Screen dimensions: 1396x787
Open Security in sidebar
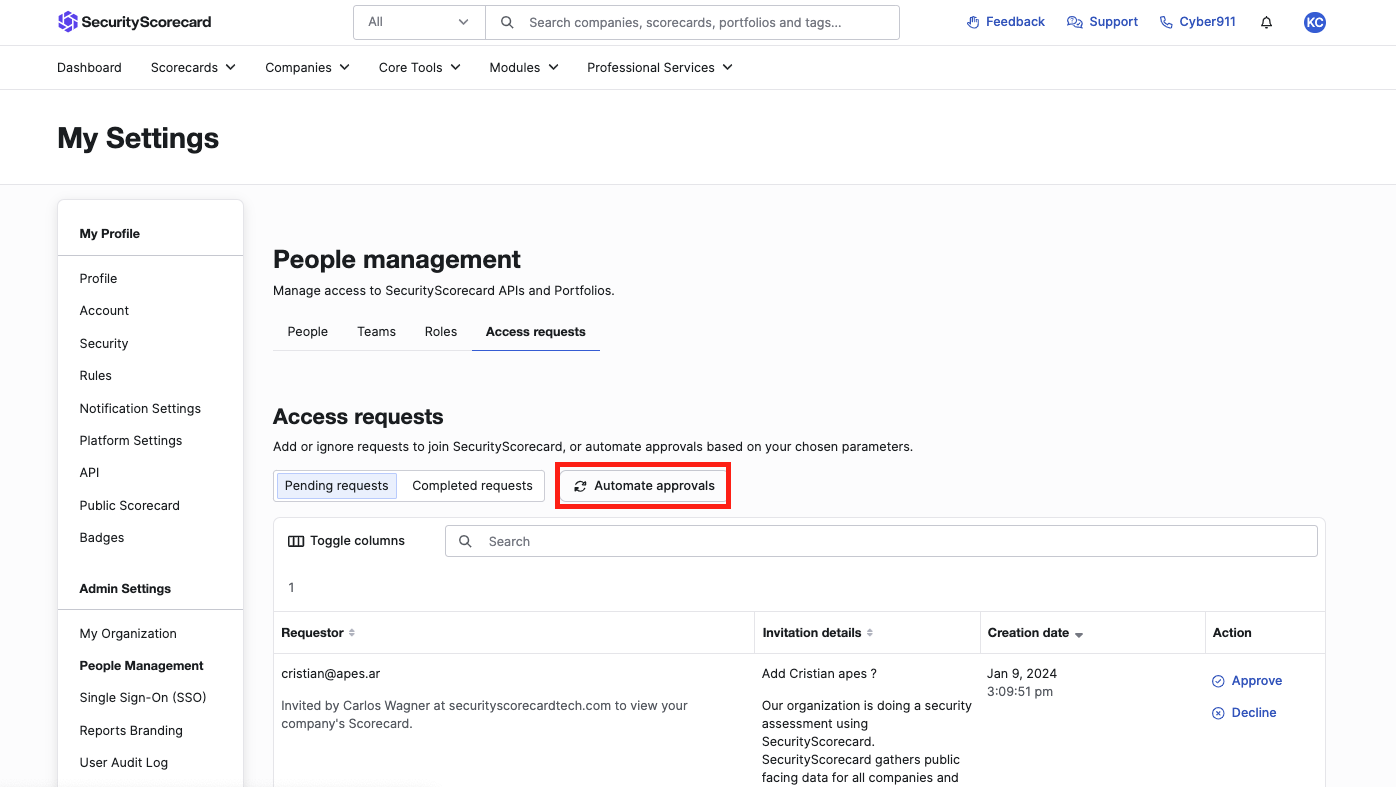pyautogui.click(x=104, y=344)
